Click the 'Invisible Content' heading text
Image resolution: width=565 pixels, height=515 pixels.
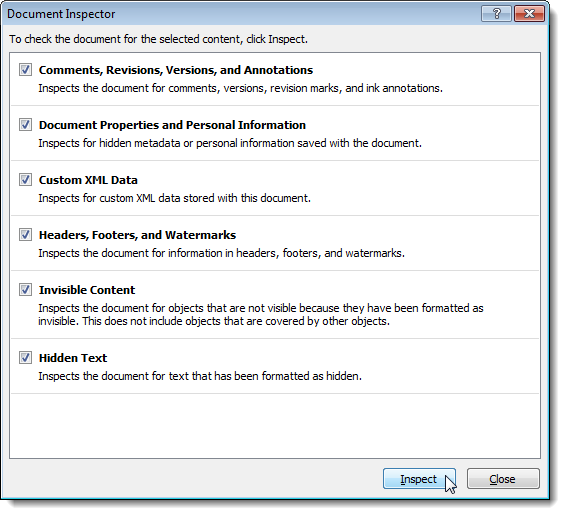click(87, 290)
